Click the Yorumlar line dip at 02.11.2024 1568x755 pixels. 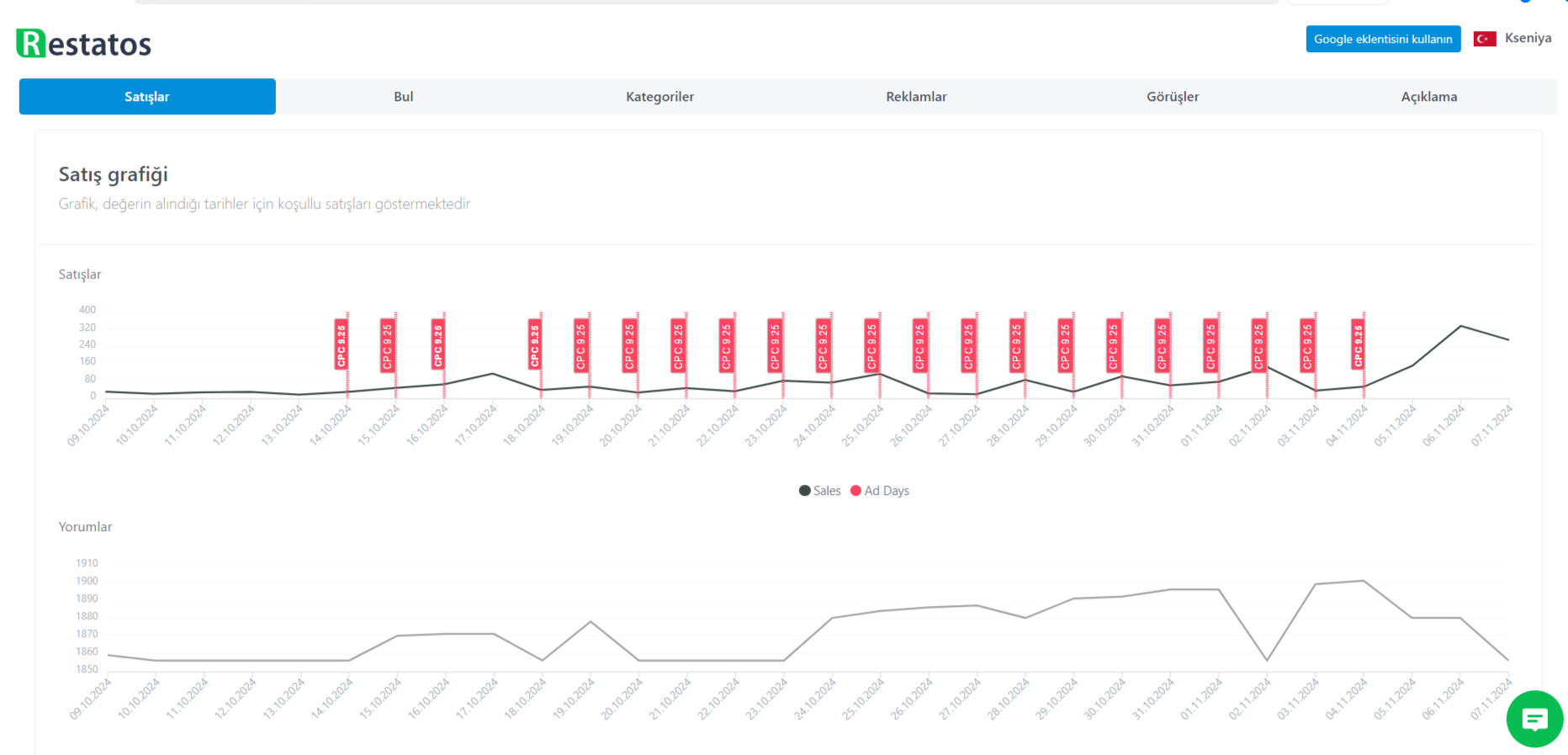click(x=1267, y=661)
